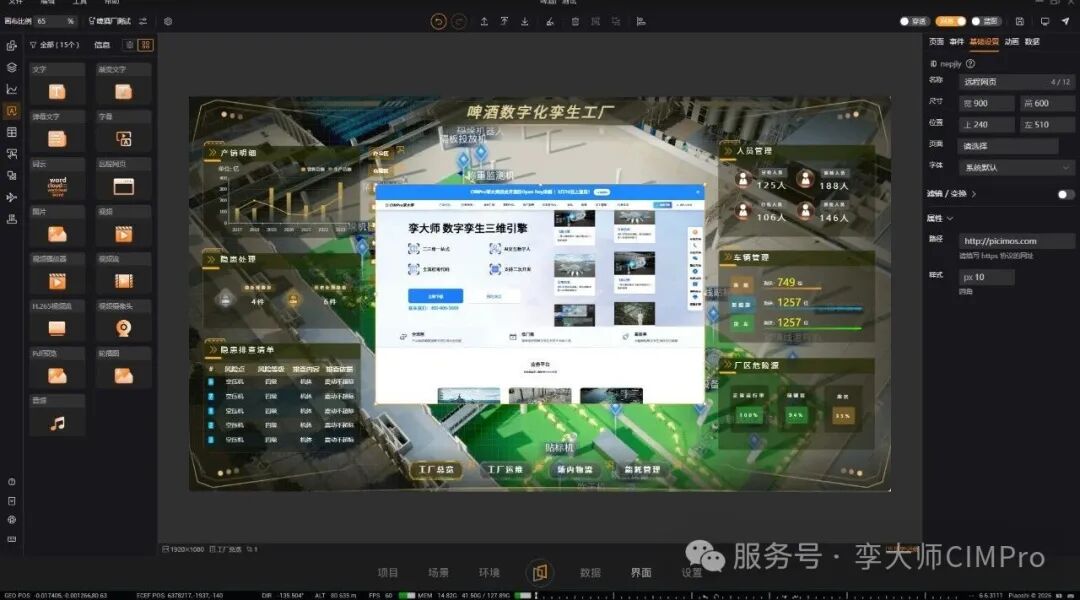This screenshot has width=1080, height=600.
Task: Close the embedded web page with X
Action: point(698,192)
